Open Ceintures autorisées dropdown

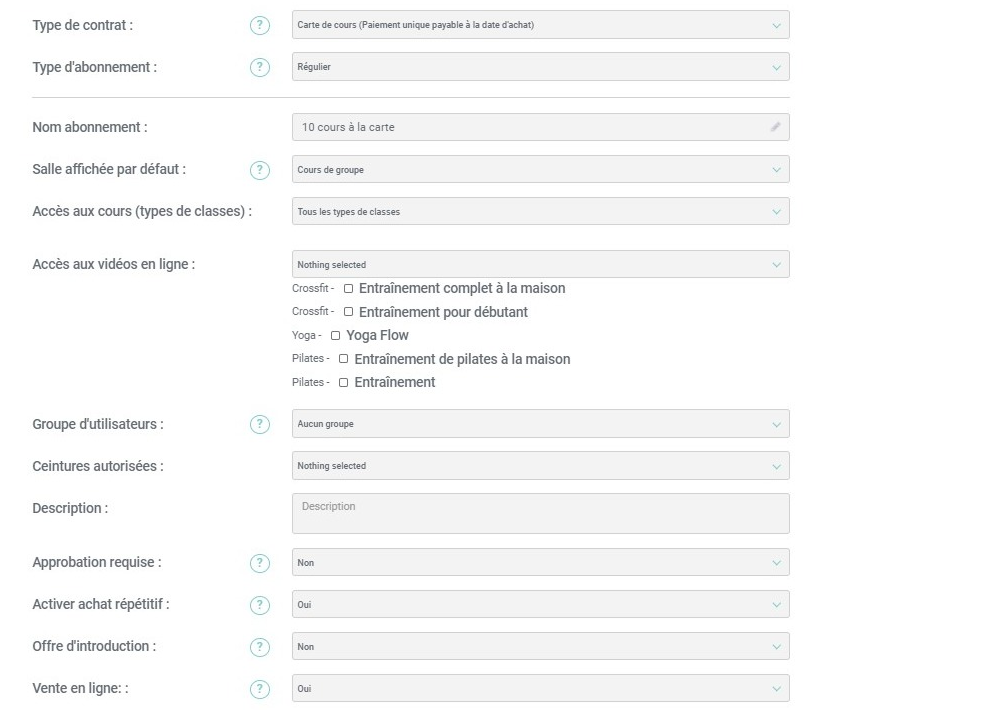tap(540, 466)
